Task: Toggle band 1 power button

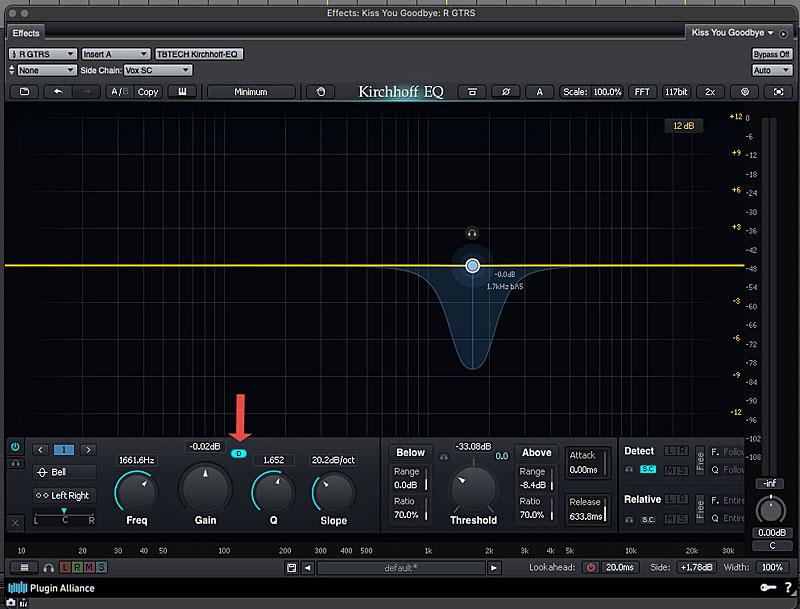Action: pyautogui.click(x=15, y=447)
